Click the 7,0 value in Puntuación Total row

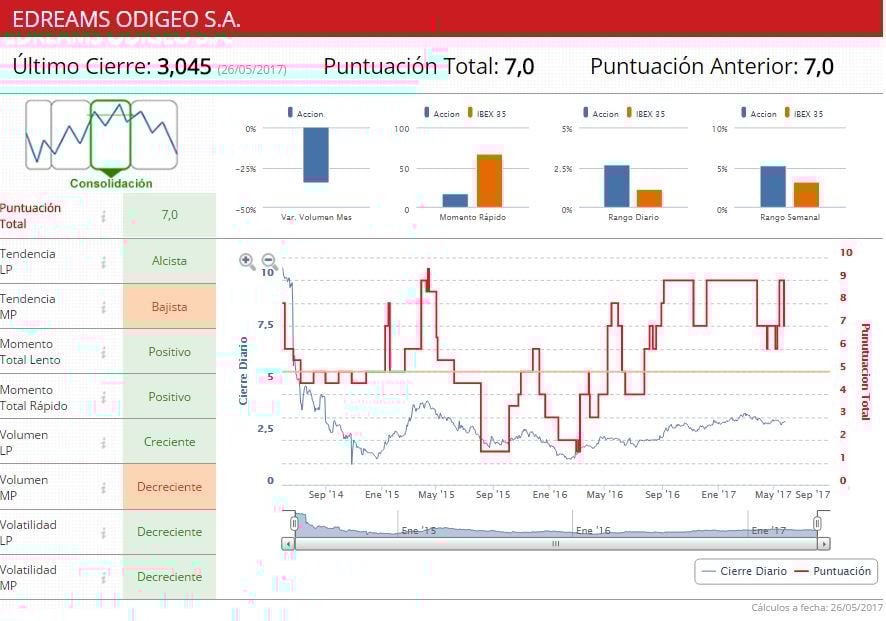coord(170,215)
